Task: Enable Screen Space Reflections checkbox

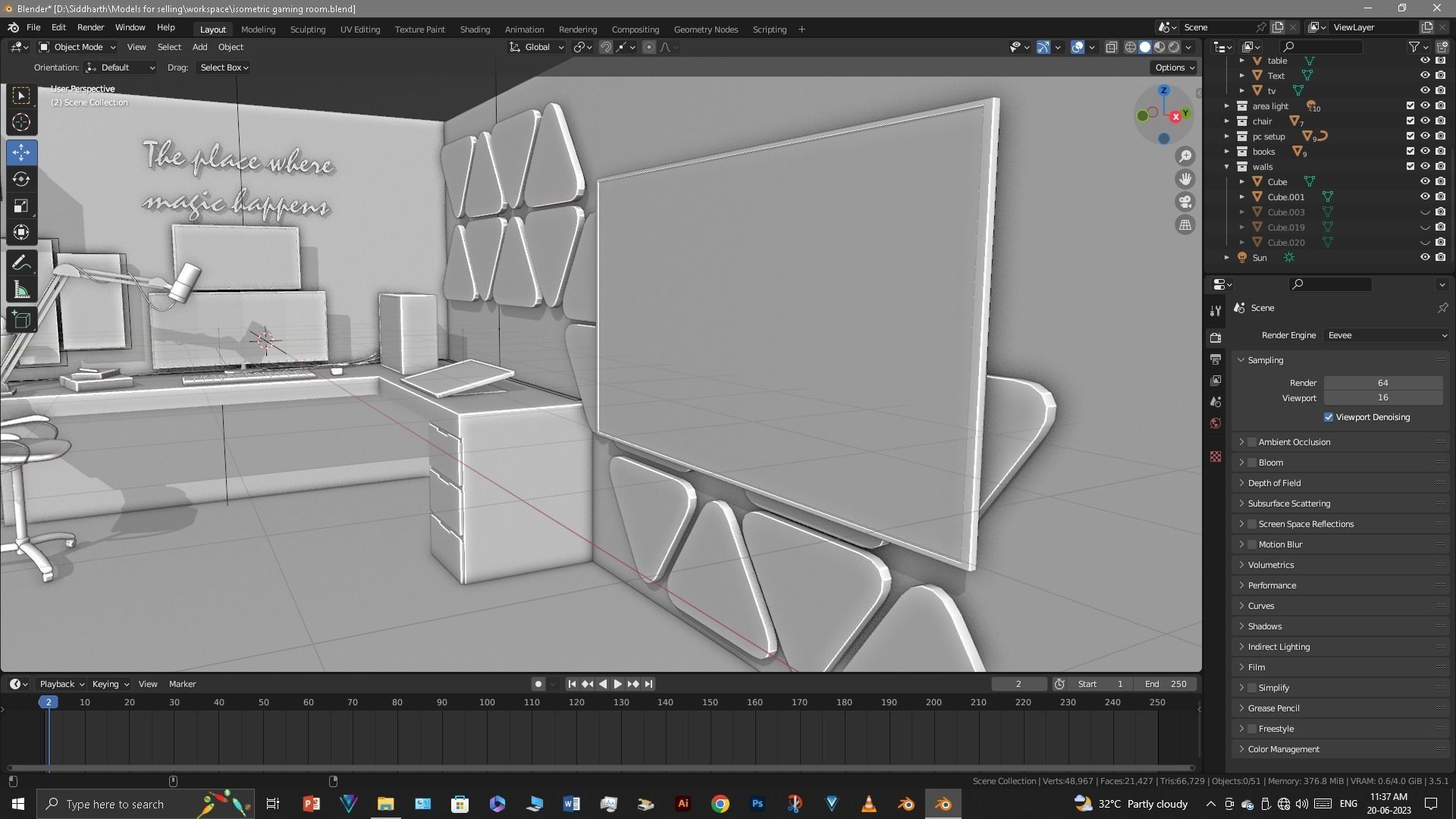Action: coord(1252,524)
